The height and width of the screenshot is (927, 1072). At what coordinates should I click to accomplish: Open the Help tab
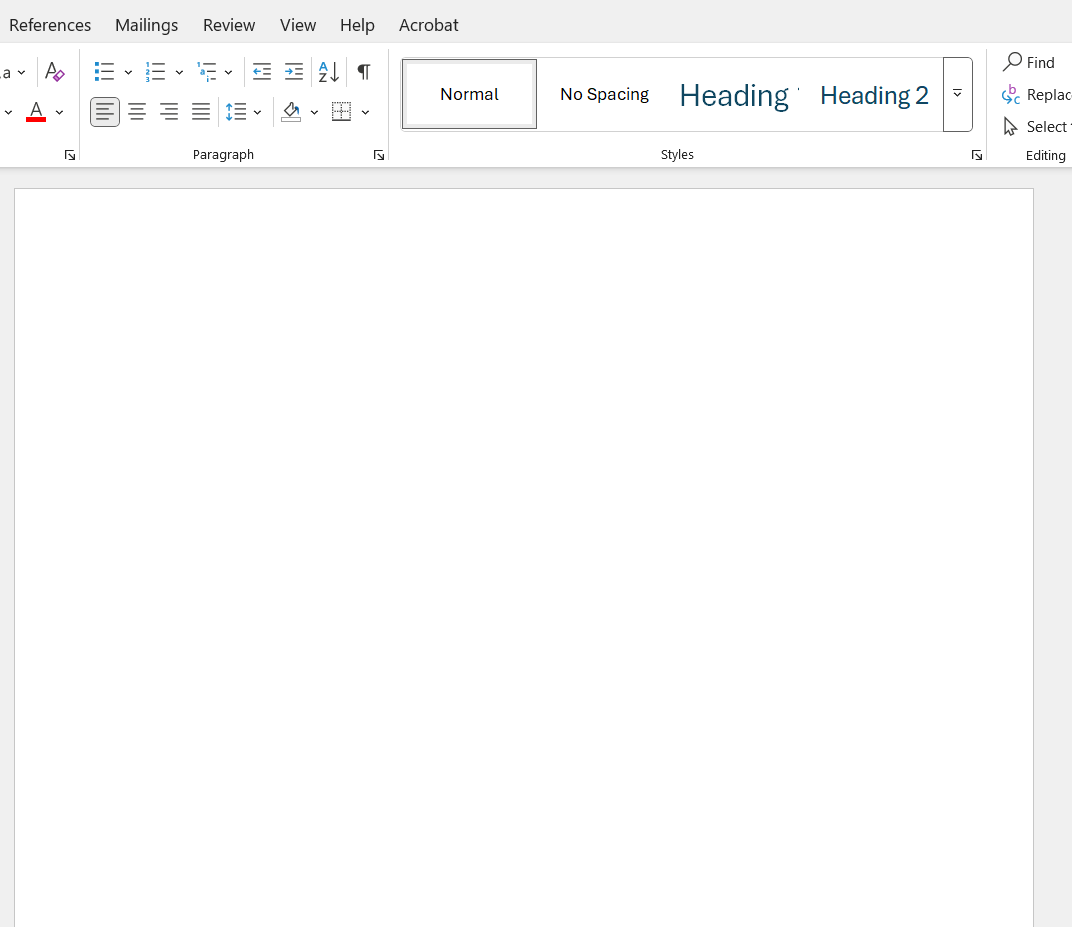[358, 25]
